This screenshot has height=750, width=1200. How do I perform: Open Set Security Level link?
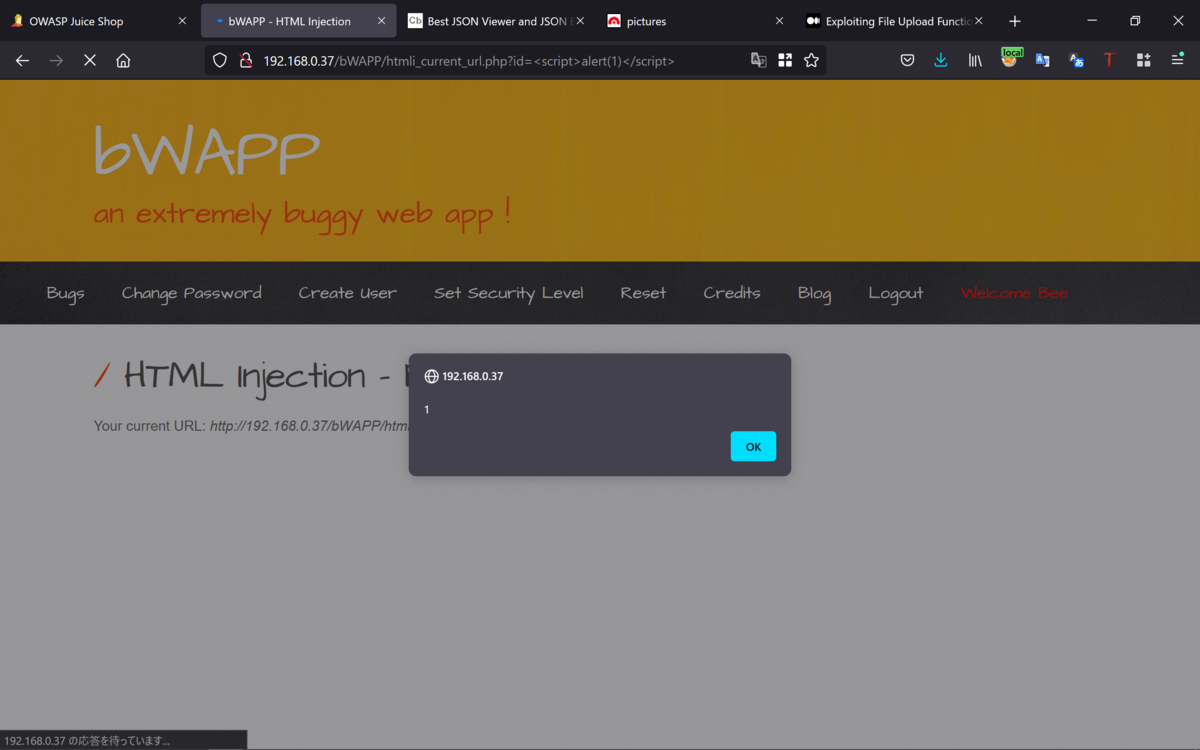click(508, 293)
